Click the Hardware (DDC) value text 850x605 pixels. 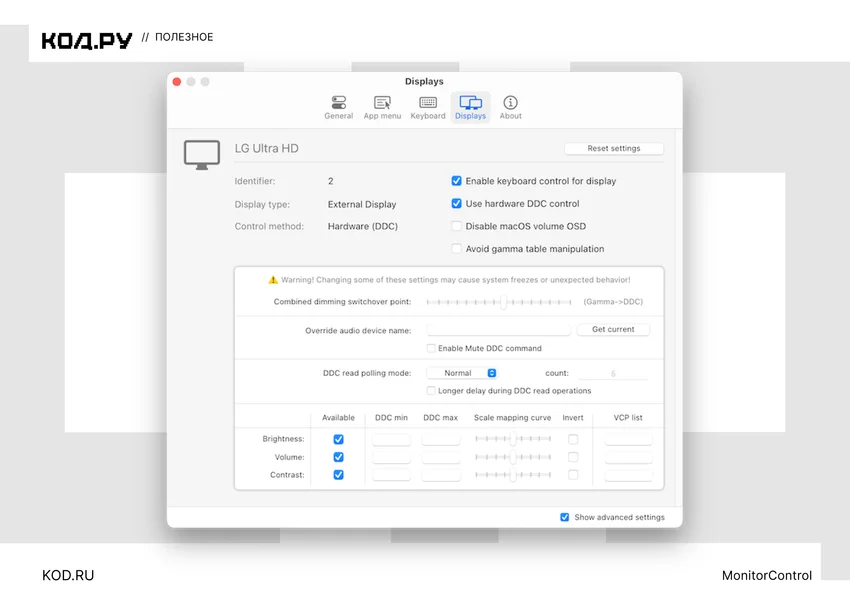[363, 226]
